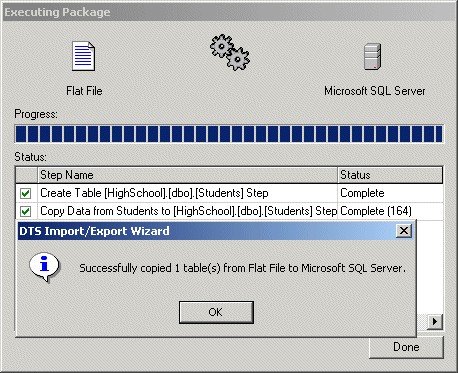Click the gears processing icon

point(230,52)
